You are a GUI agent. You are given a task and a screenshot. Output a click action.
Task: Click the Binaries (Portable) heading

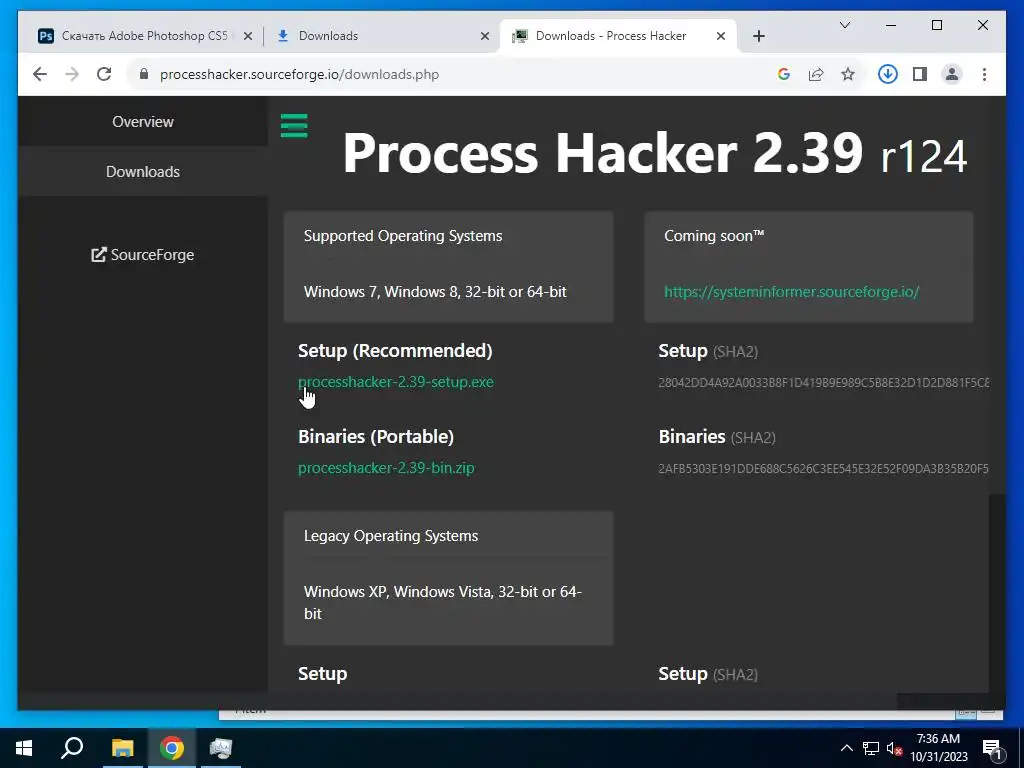[x=376, y=436]
